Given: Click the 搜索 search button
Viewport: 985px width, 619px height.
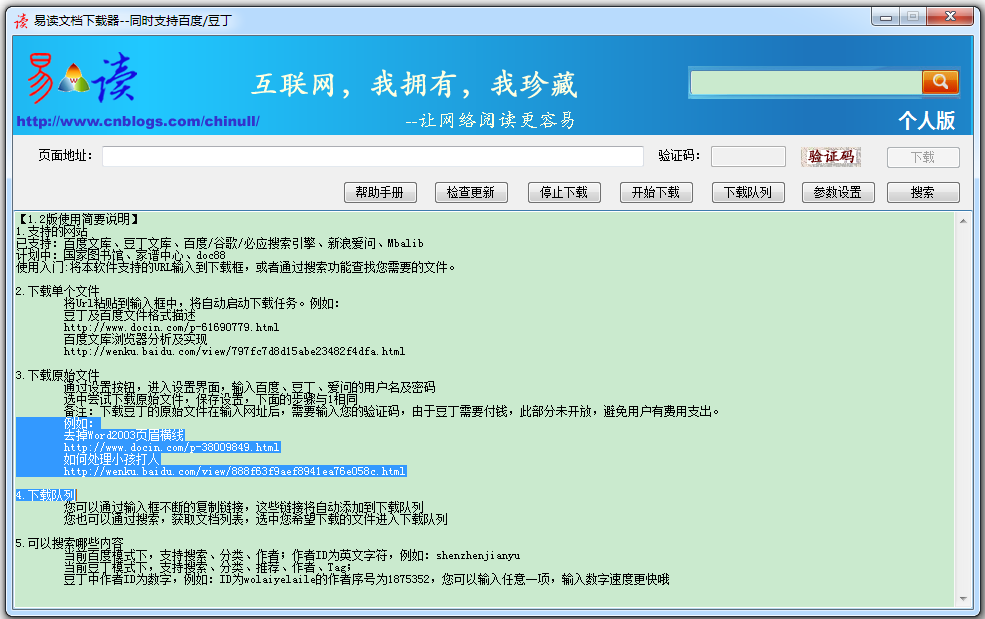Looking at the screenshot, I should (x=923, y=192).
